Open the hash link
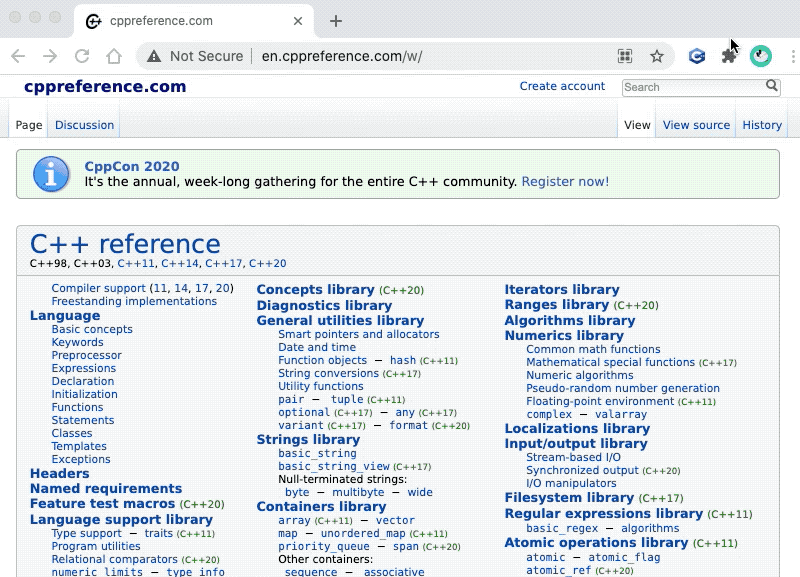The width and height of the screenshot is (800, 577). pos(403,360)
